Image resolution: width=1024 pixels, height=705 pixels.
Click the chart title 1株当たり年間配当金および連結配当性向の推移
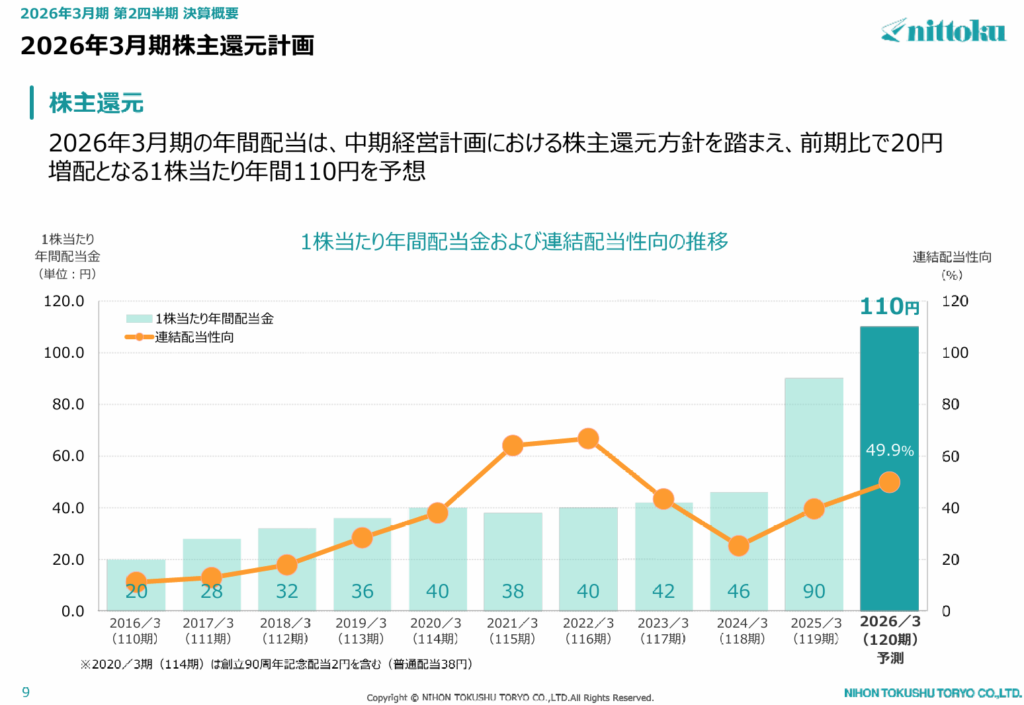point(513,241)
